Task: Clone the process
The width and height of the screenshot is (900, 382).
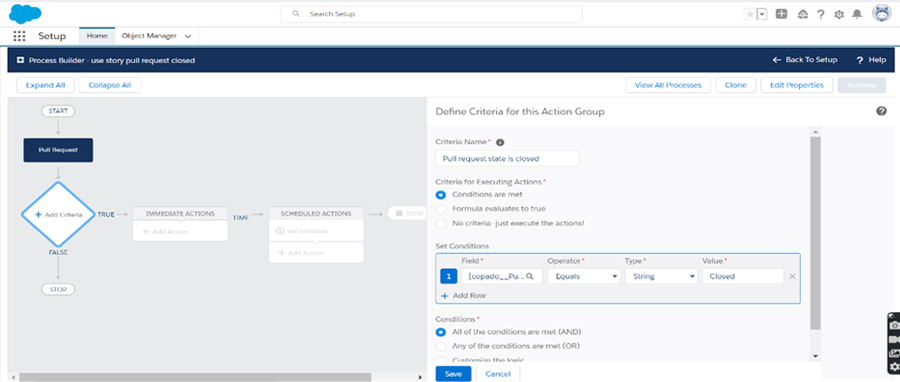Action: 736,85
